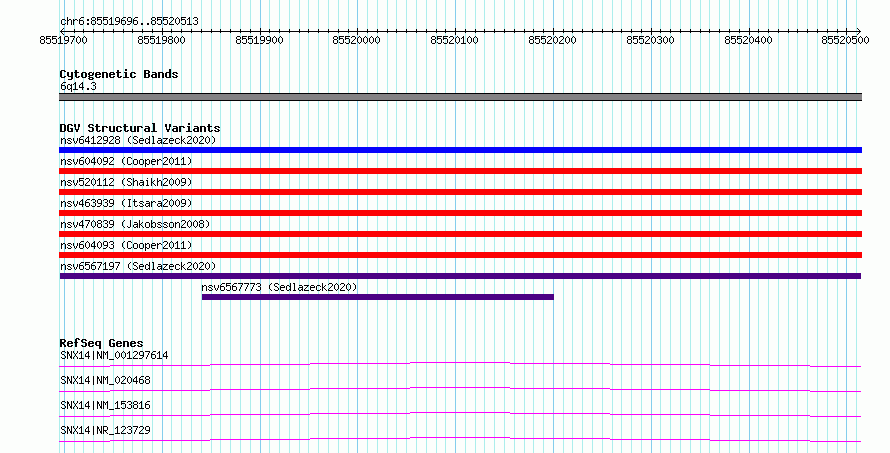Click the red nsv470839 variant bar

[460, 234]
